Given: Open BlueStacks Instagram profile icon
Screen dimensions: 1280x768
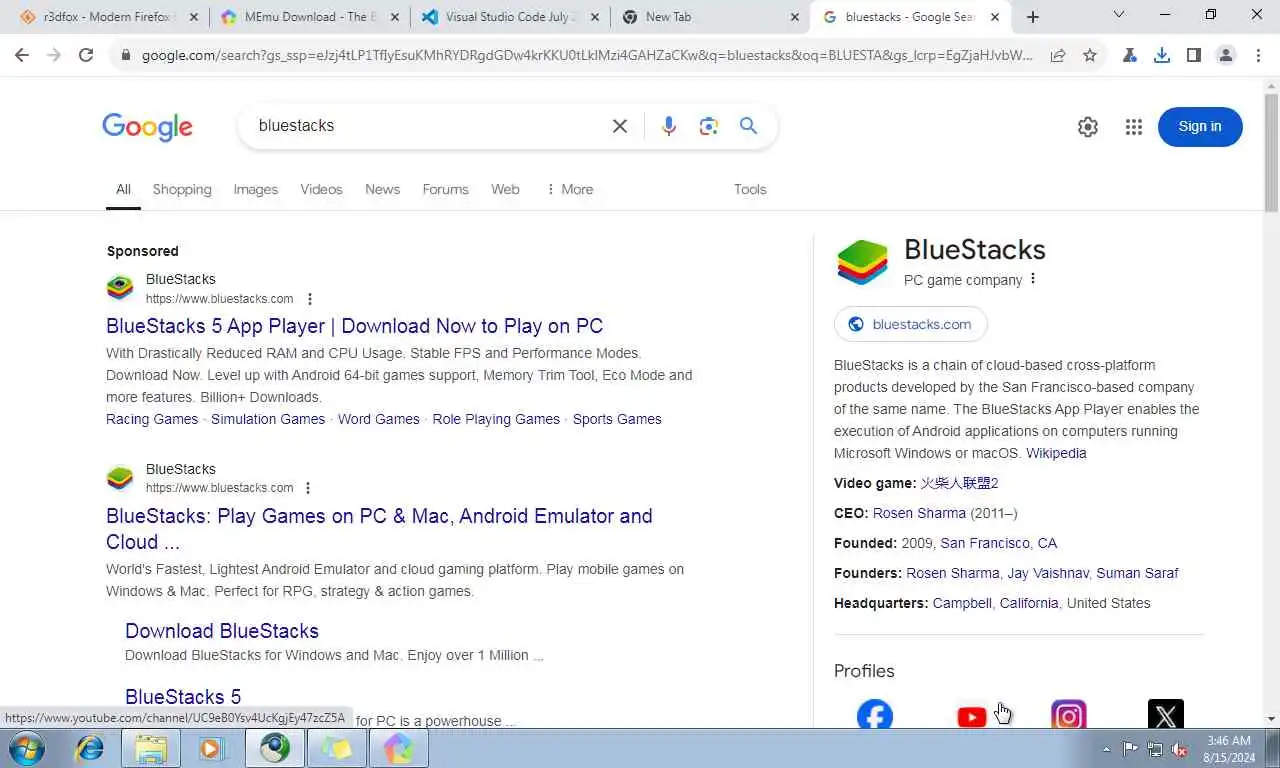Looking at the screenshot, I should pyautogui.click(x=1069, y=716).
